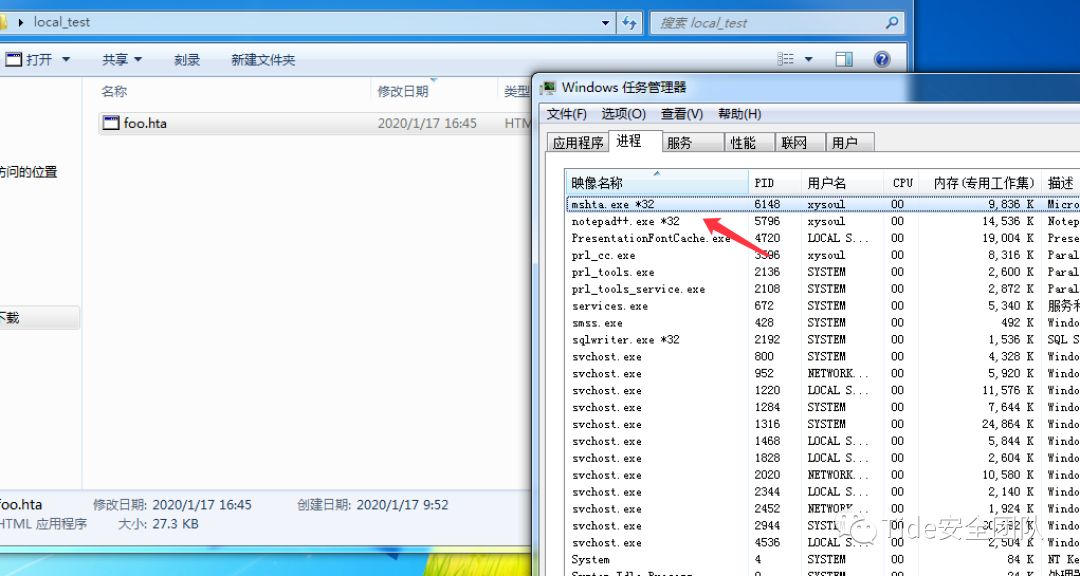Click the address bar refresh icon
The image size is (1080, 576).
(x=628, y=22)
